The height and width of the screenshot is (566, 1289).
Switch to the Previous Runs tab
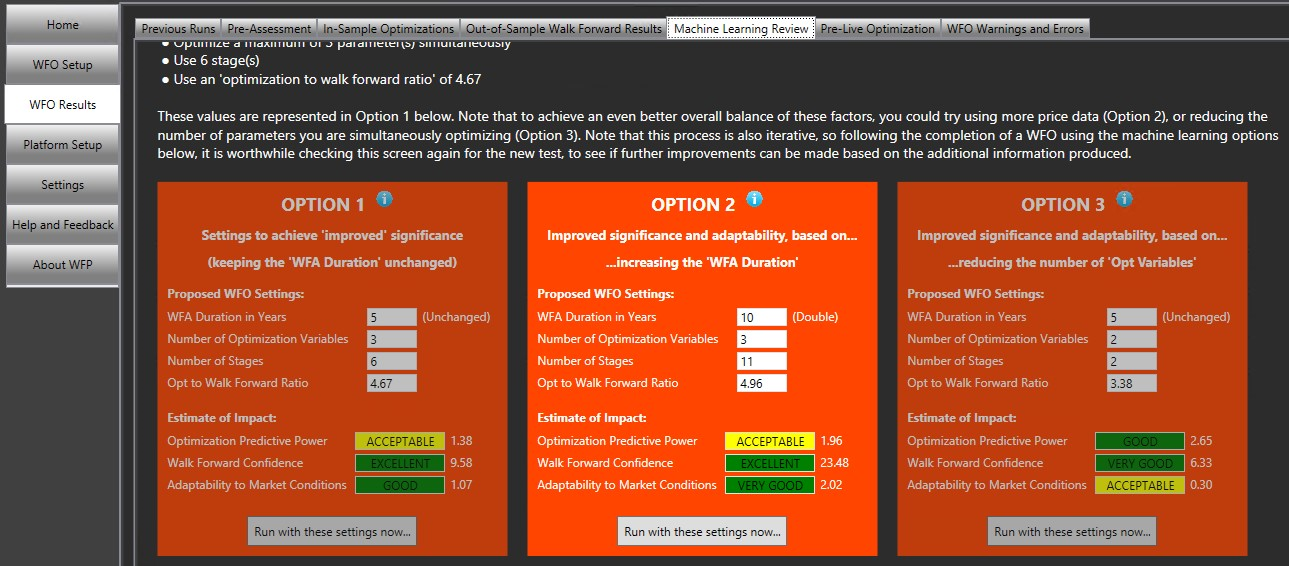pos(178,29)
